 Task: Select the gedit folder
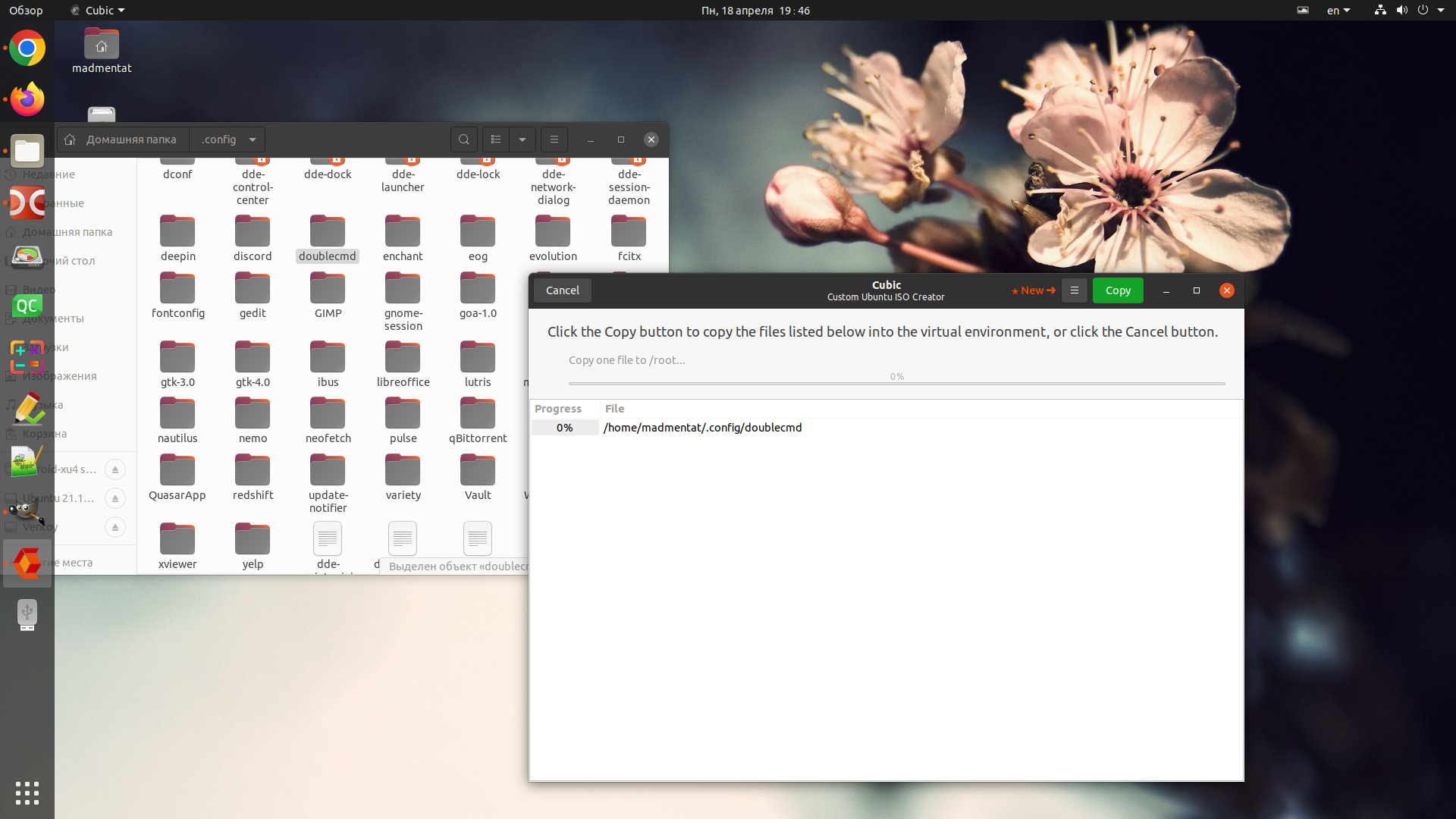pyautogui.click(x=253, y=296)
